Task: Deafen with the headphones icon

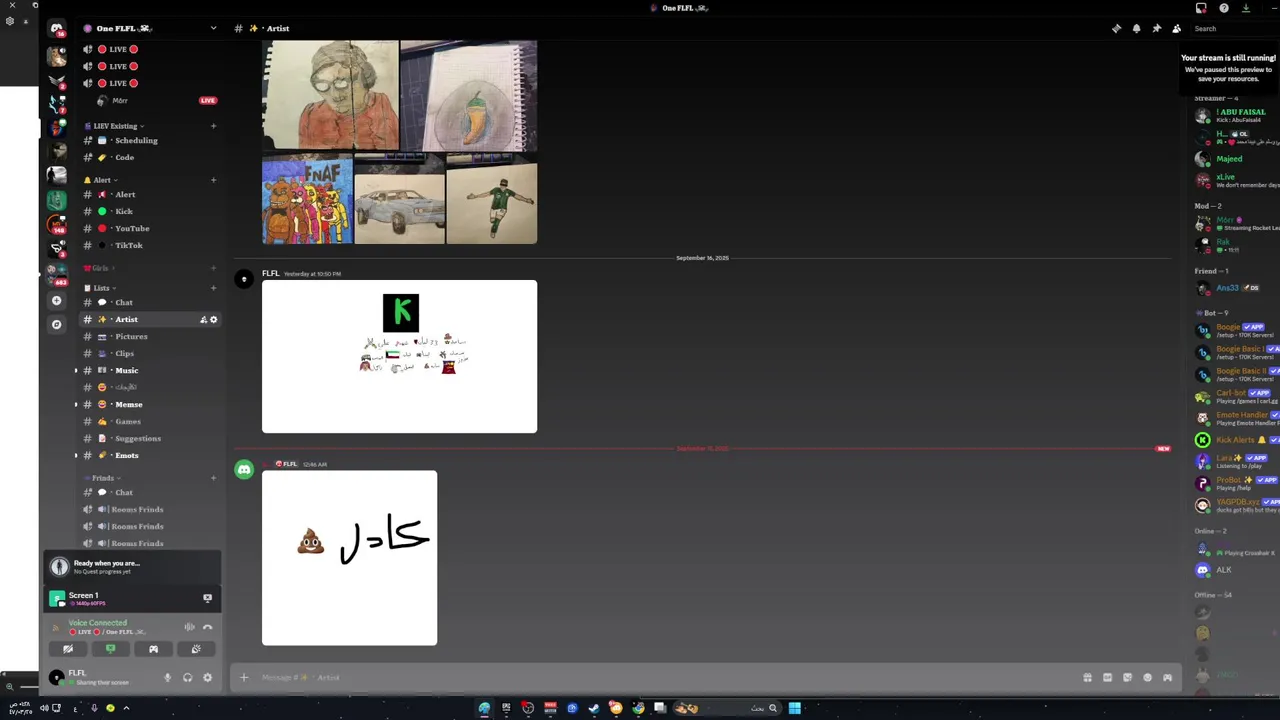Action: click(x=187, y=678)
